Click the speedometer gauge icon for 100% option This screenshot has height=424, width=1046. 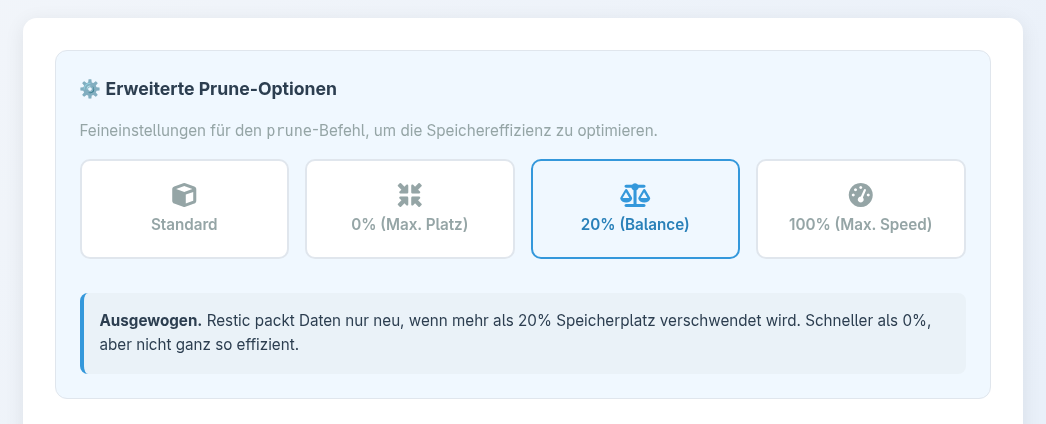pyautogui.click(x=861, y=195)
